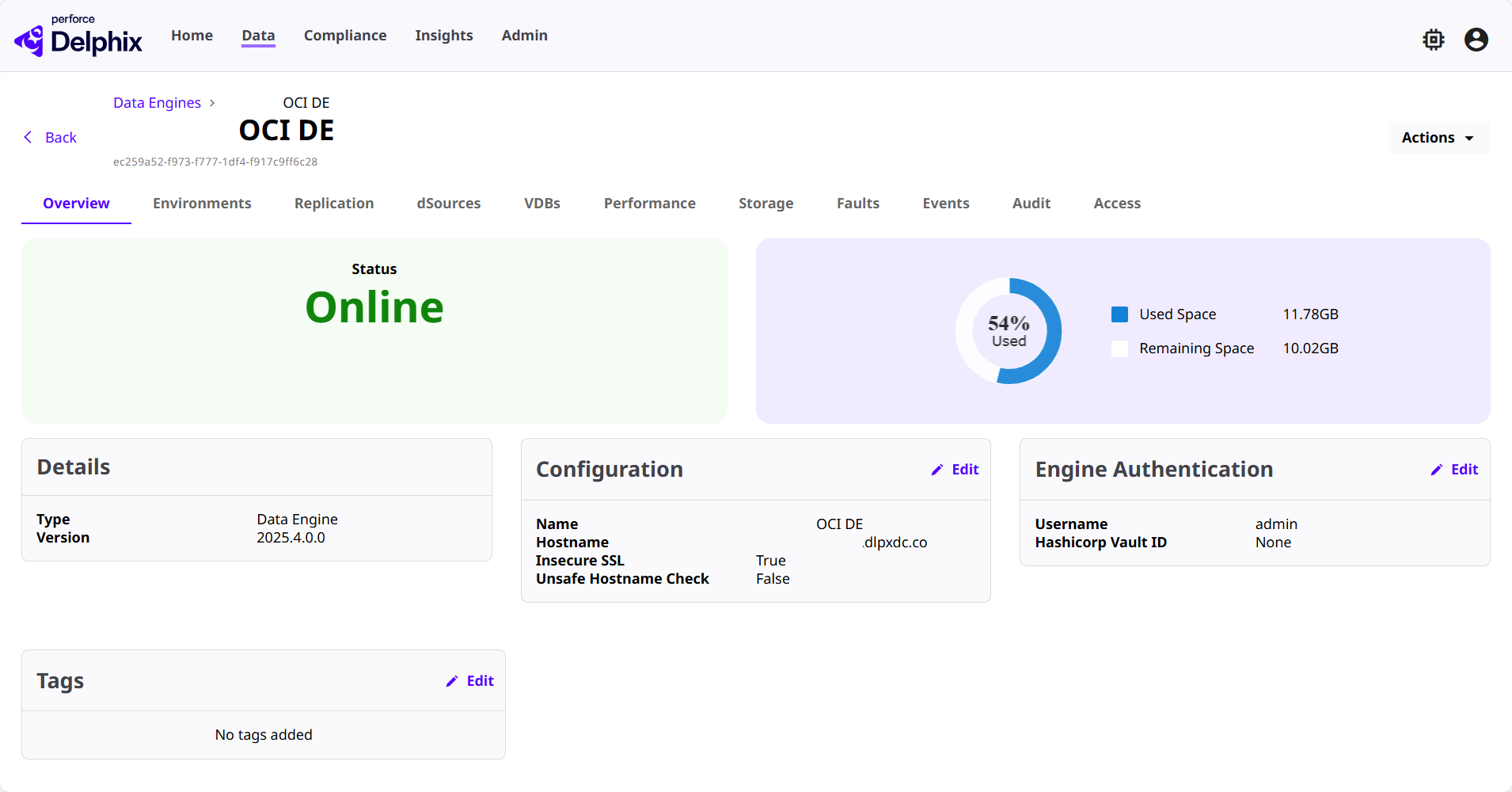Viewport: 1512px width, 792px height.
Task: Switch to the Environments tab
Action: point(202,204)
